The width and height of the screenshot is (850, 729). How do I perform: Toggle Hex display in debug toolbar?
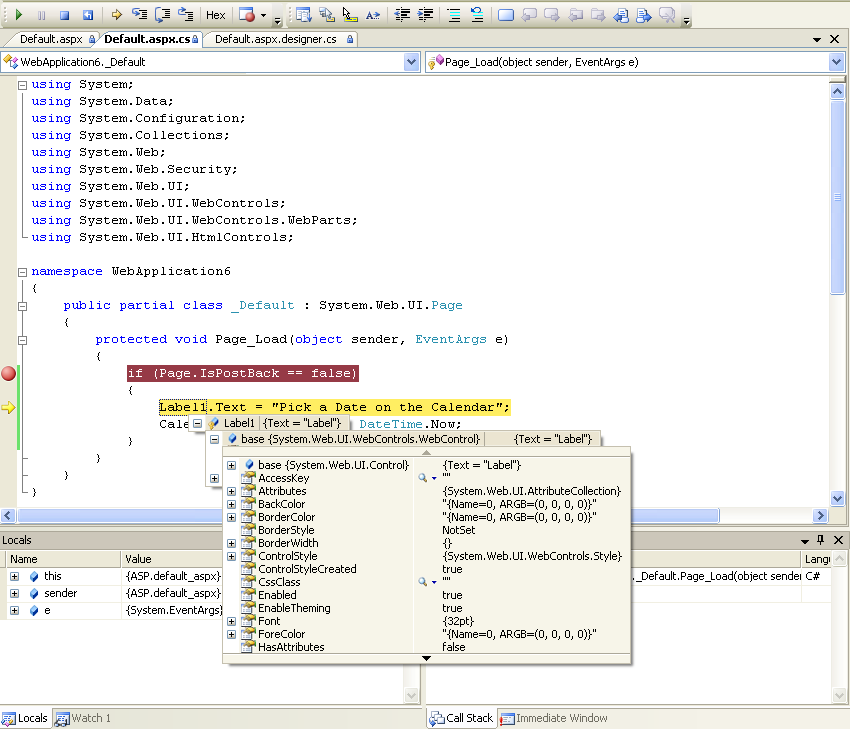click(x=215, y=15)
